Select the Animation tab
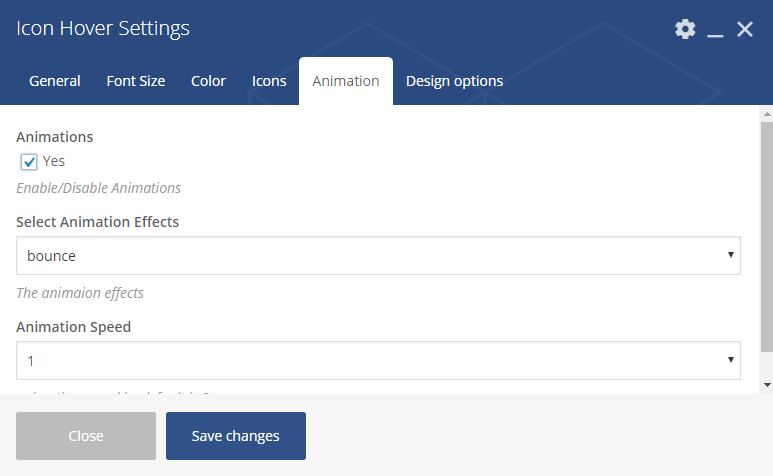Image resolution: width=773 pixels, height=476 pixels. coord(346,81)
